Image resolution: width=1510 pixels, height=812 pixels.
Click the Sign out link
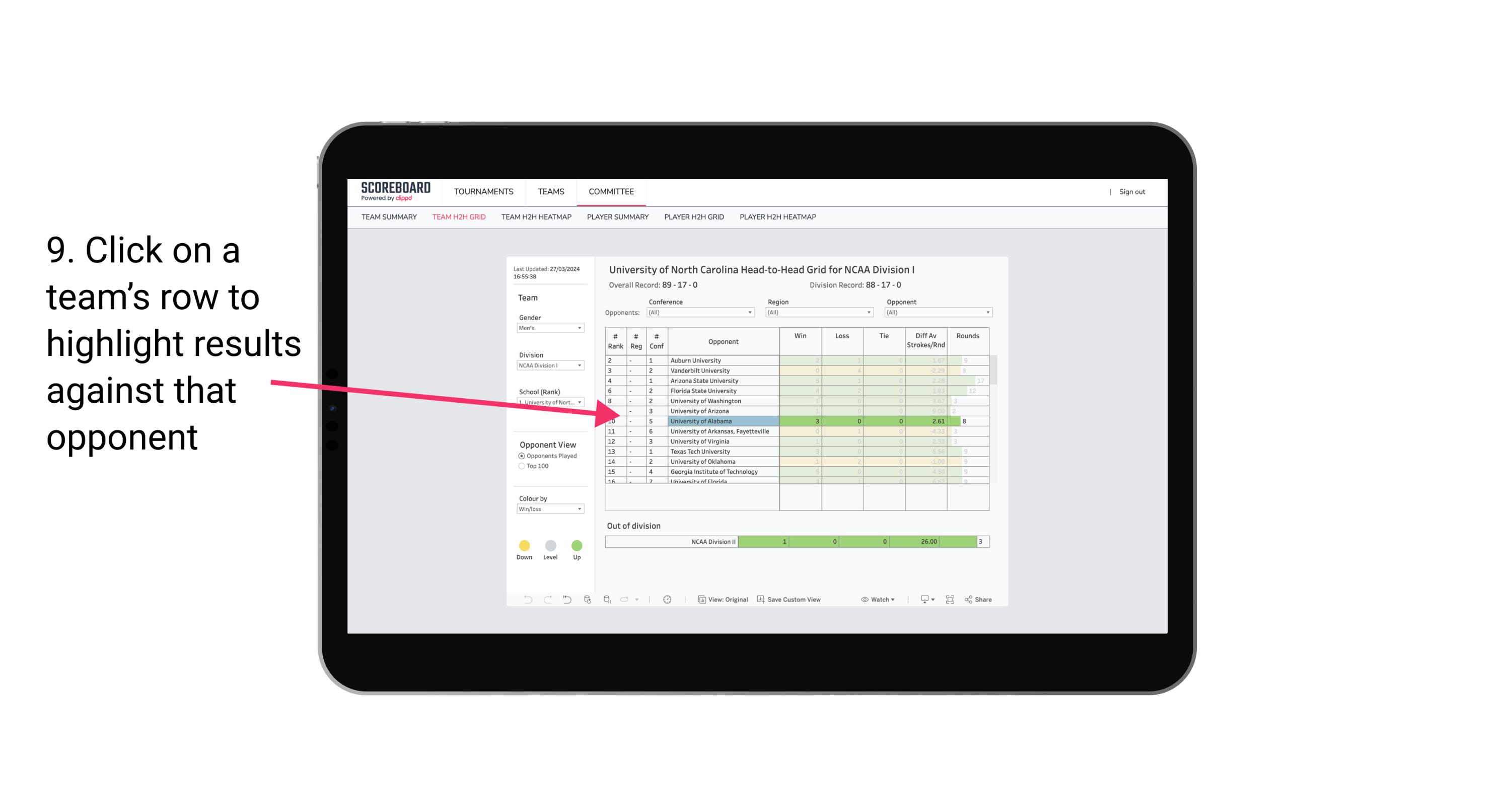(x=1131, y=191)
